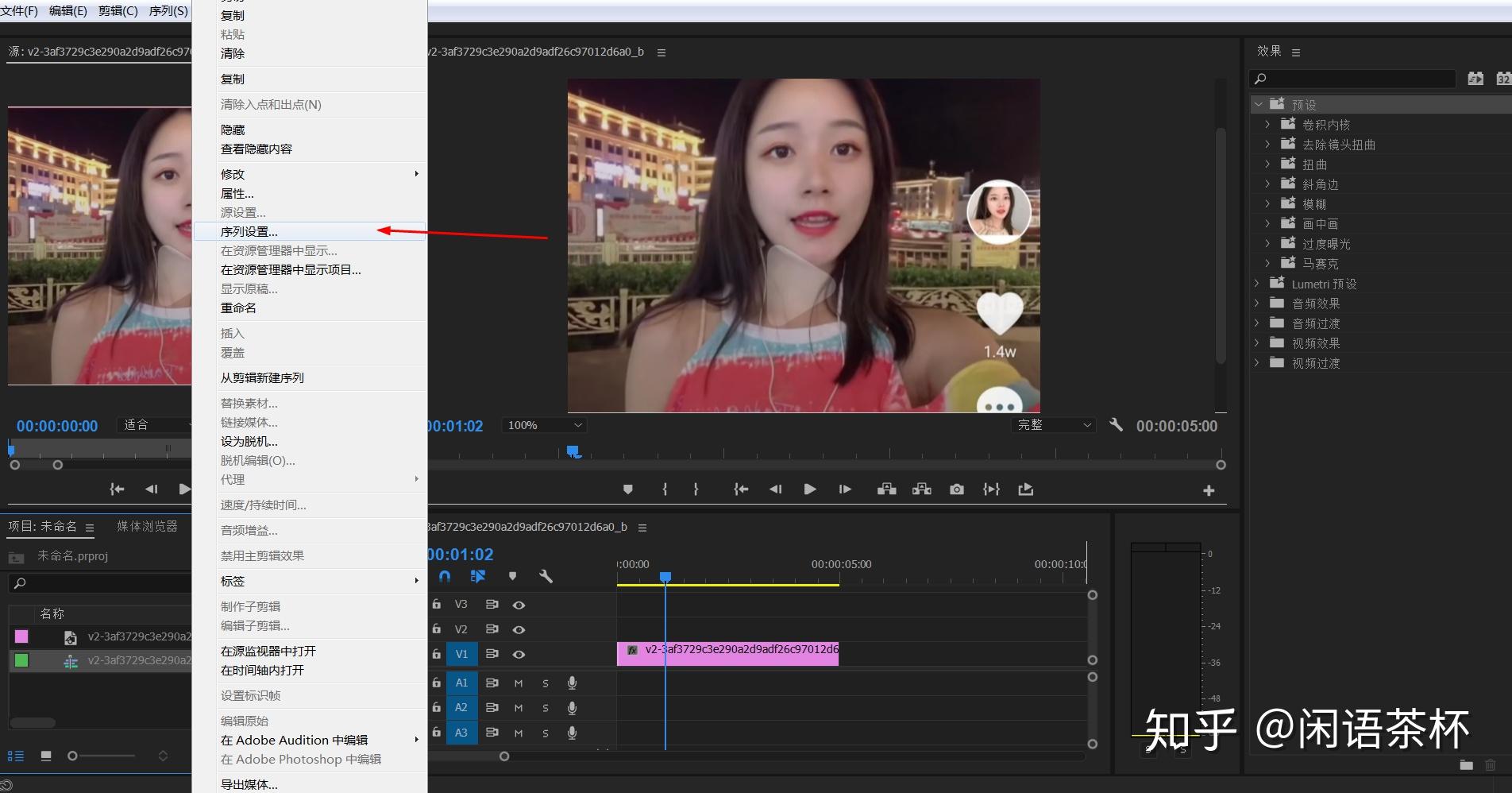Choose 序列设置... from the context menu
The width and height of the screenshot is (1512, 793).
(x=249, y=231)
